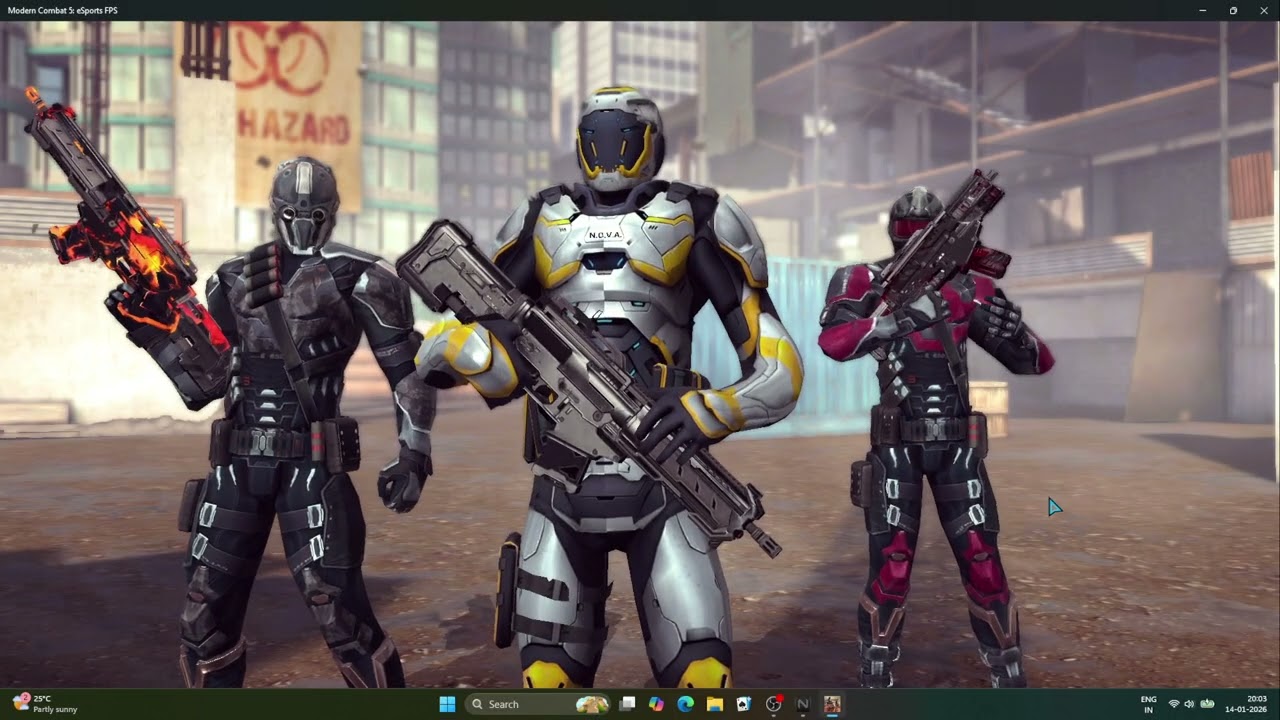1280x720 pixels.
Task: Open the Windows Start menu
Action: coord(447,704)
